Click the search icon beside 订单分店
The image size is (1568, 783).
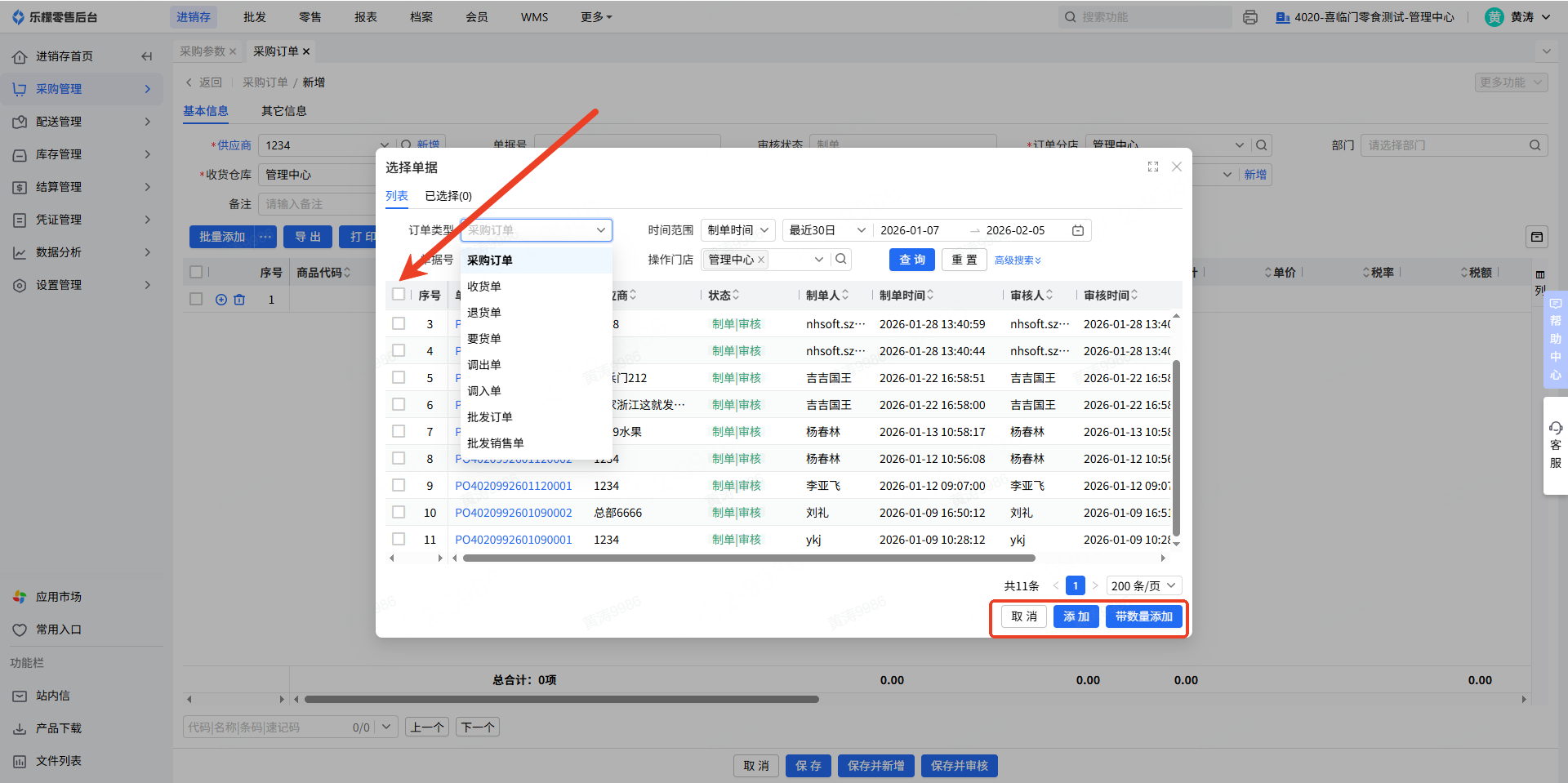[1262, 145]
